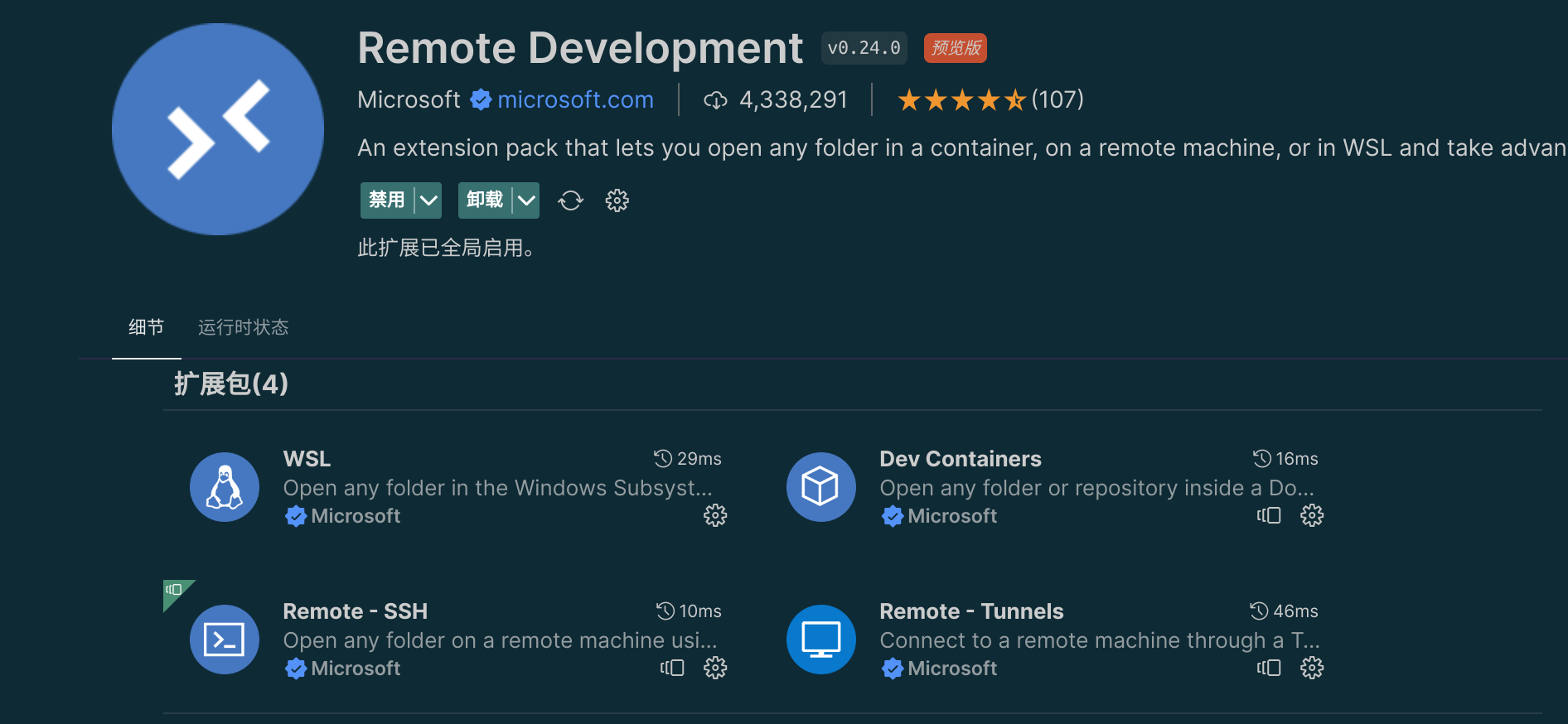Click Remote - Tunnels remote indicator icon
The image size is (1568, 724).
(1269, 668)
